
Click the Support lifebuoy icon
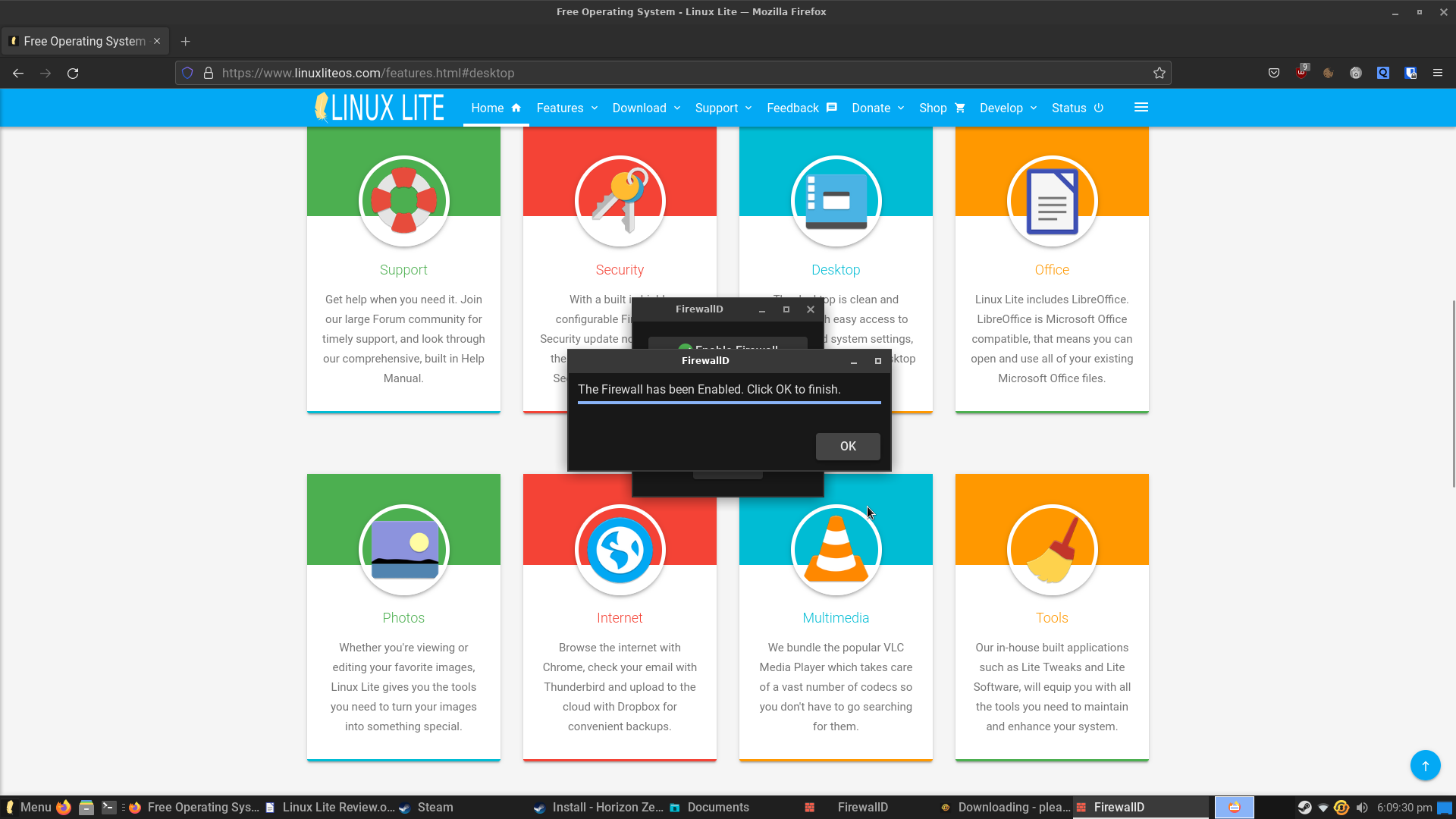pyautogui.click(x=404, y=201)
